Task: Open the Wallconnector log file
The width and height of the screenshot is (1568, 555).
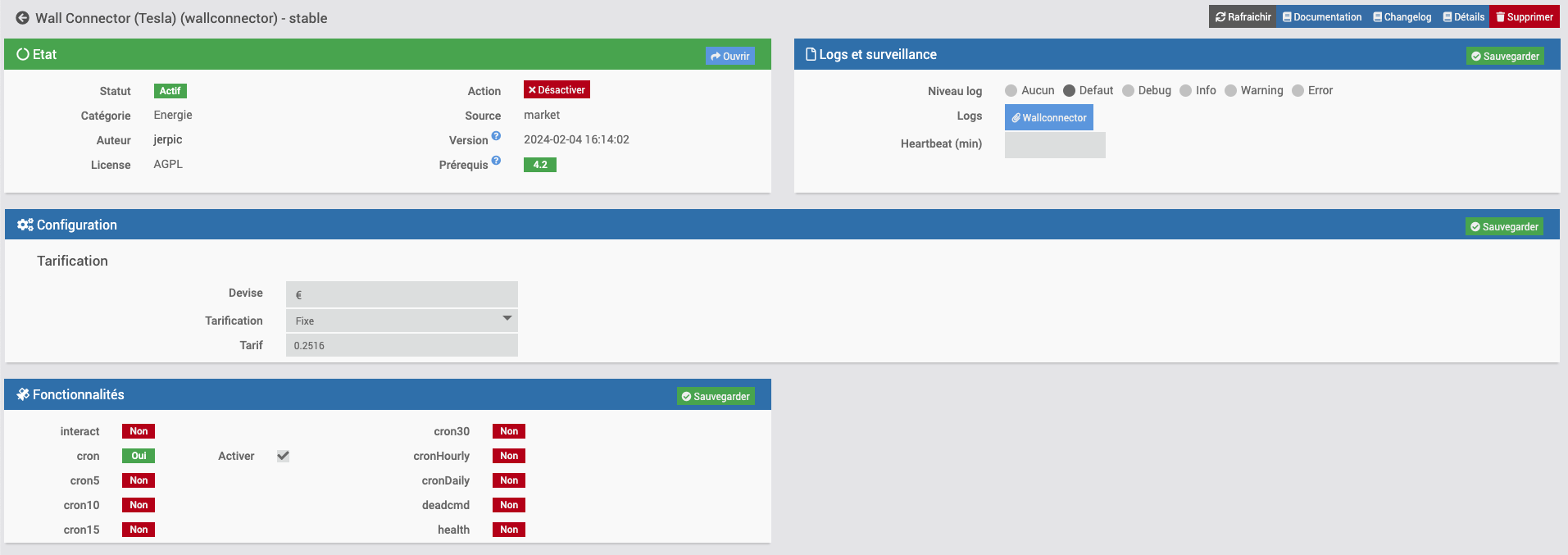Action: point(1048,117)
